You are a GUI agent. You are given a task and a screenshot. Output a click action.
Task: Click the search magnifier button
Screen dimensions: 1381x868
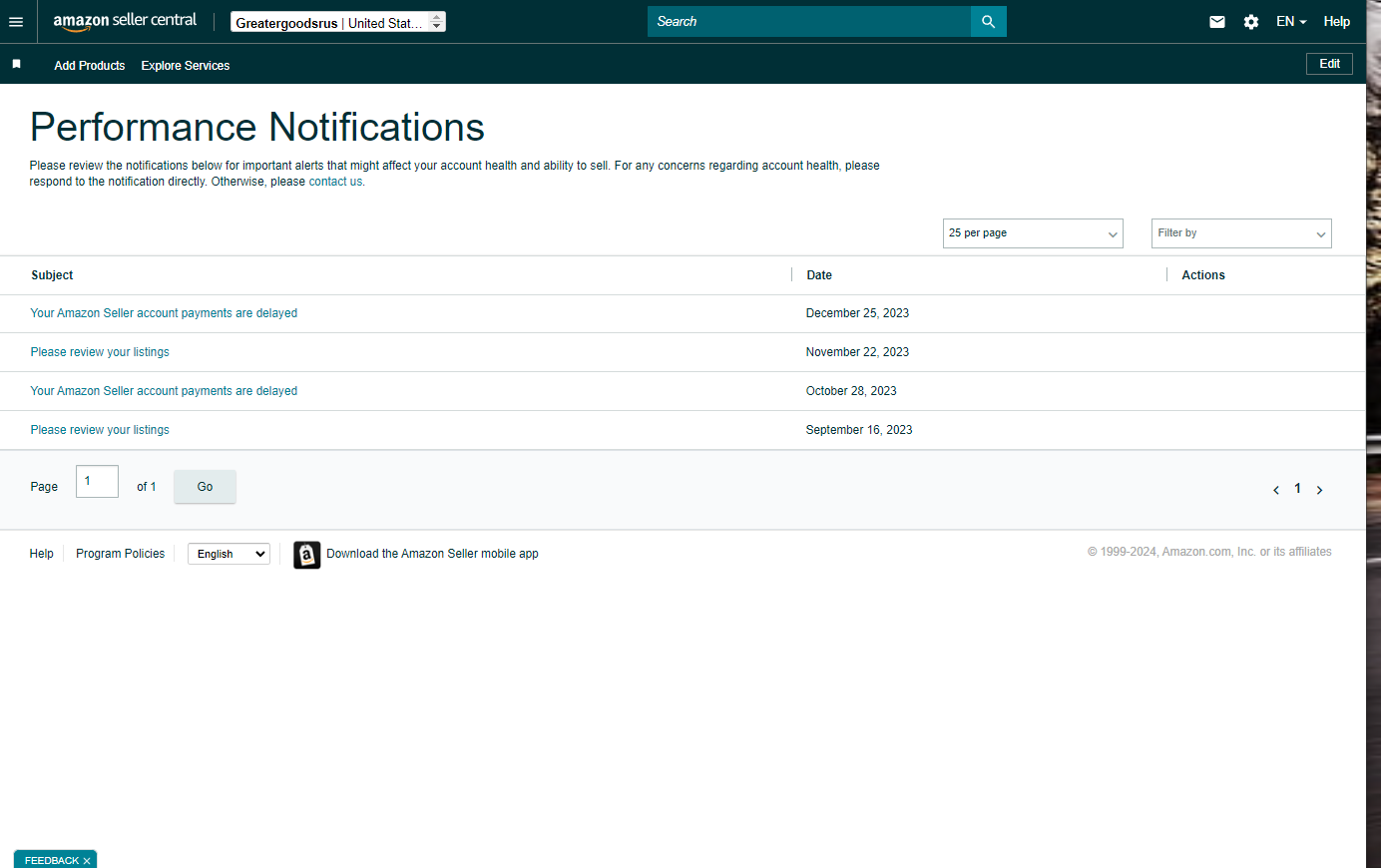coord(988,21)
